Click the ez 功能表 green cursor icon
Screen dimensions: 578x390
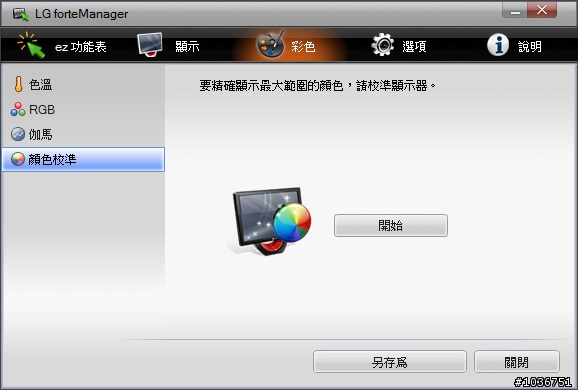pyautogui.click(x=31, y=45)
